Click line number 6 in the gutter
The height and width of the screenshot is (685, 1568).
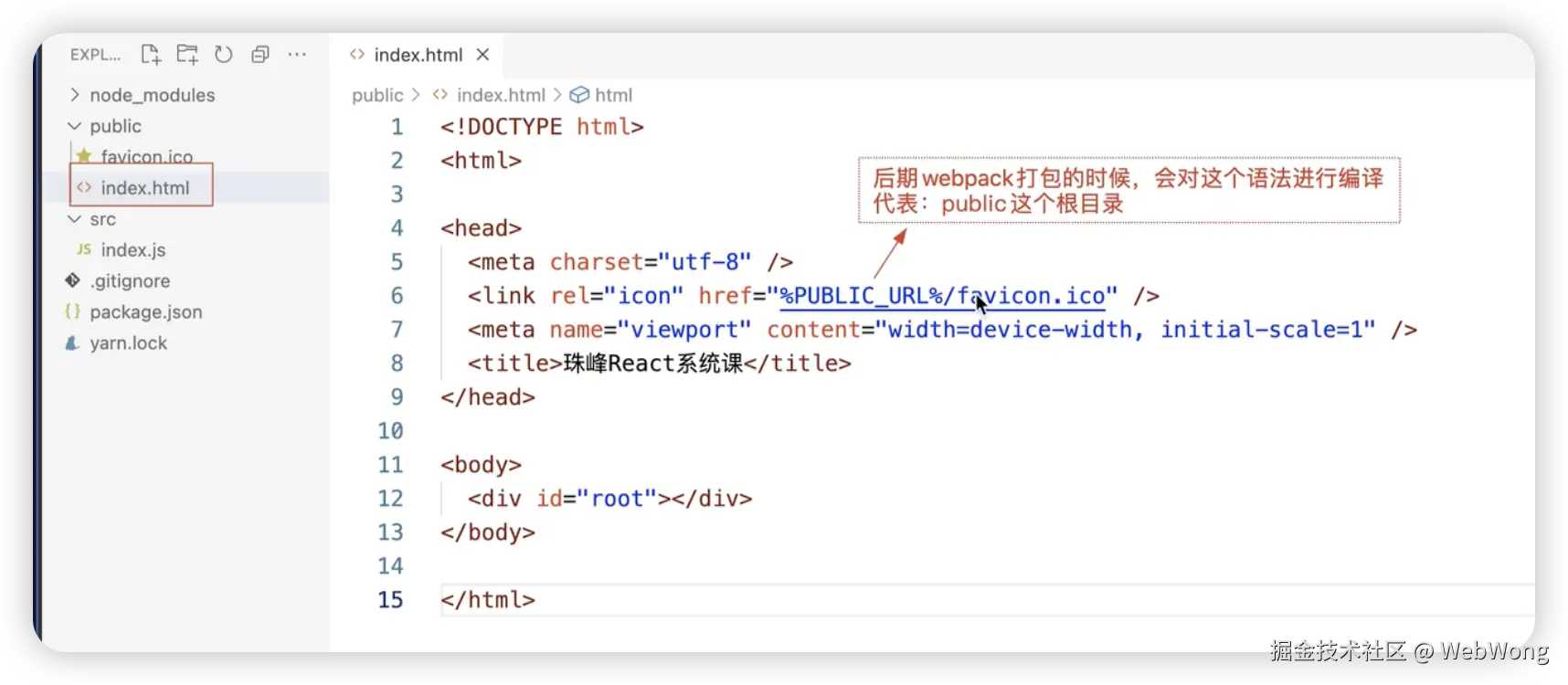pyautogui.click(x=397, y=296)
